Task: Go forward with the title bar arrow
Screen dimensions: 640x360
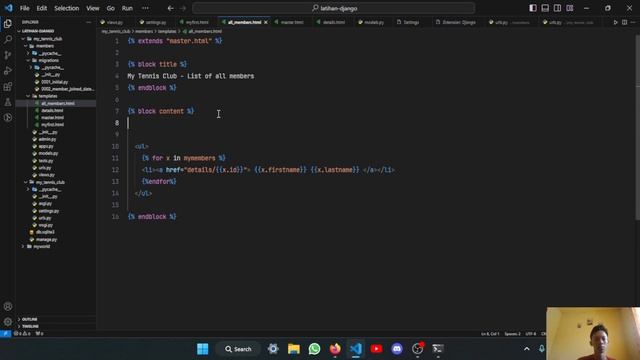Action: [183, 8]
